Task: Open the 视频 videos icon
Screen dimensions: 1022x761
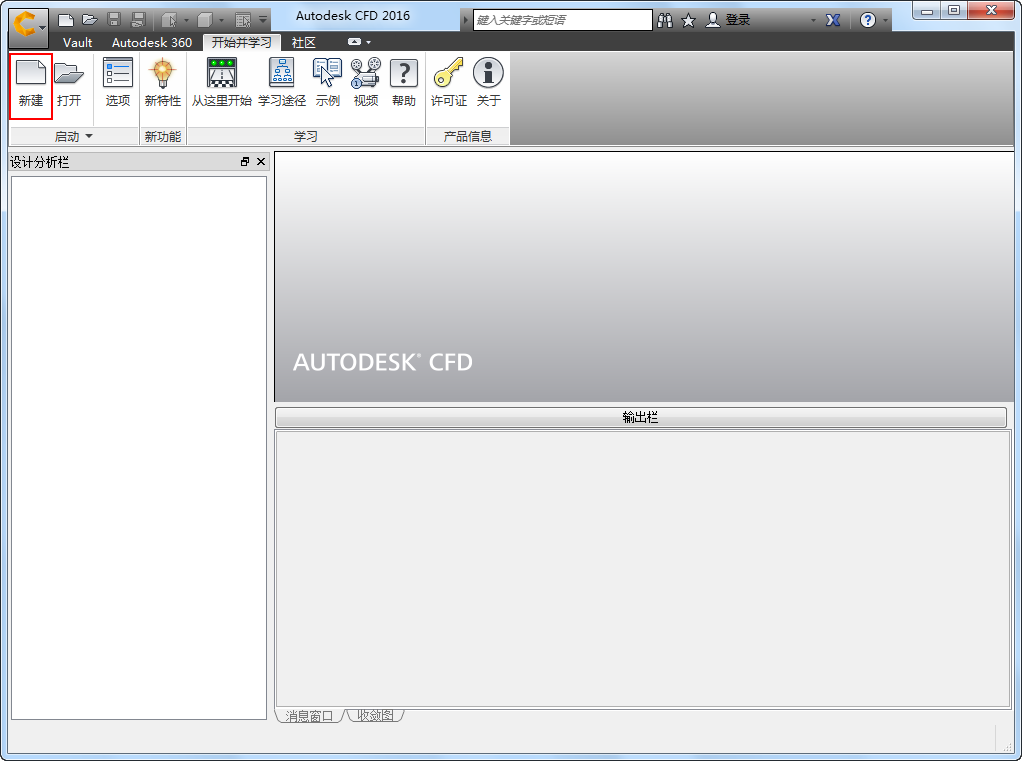Action: (366, 72)
